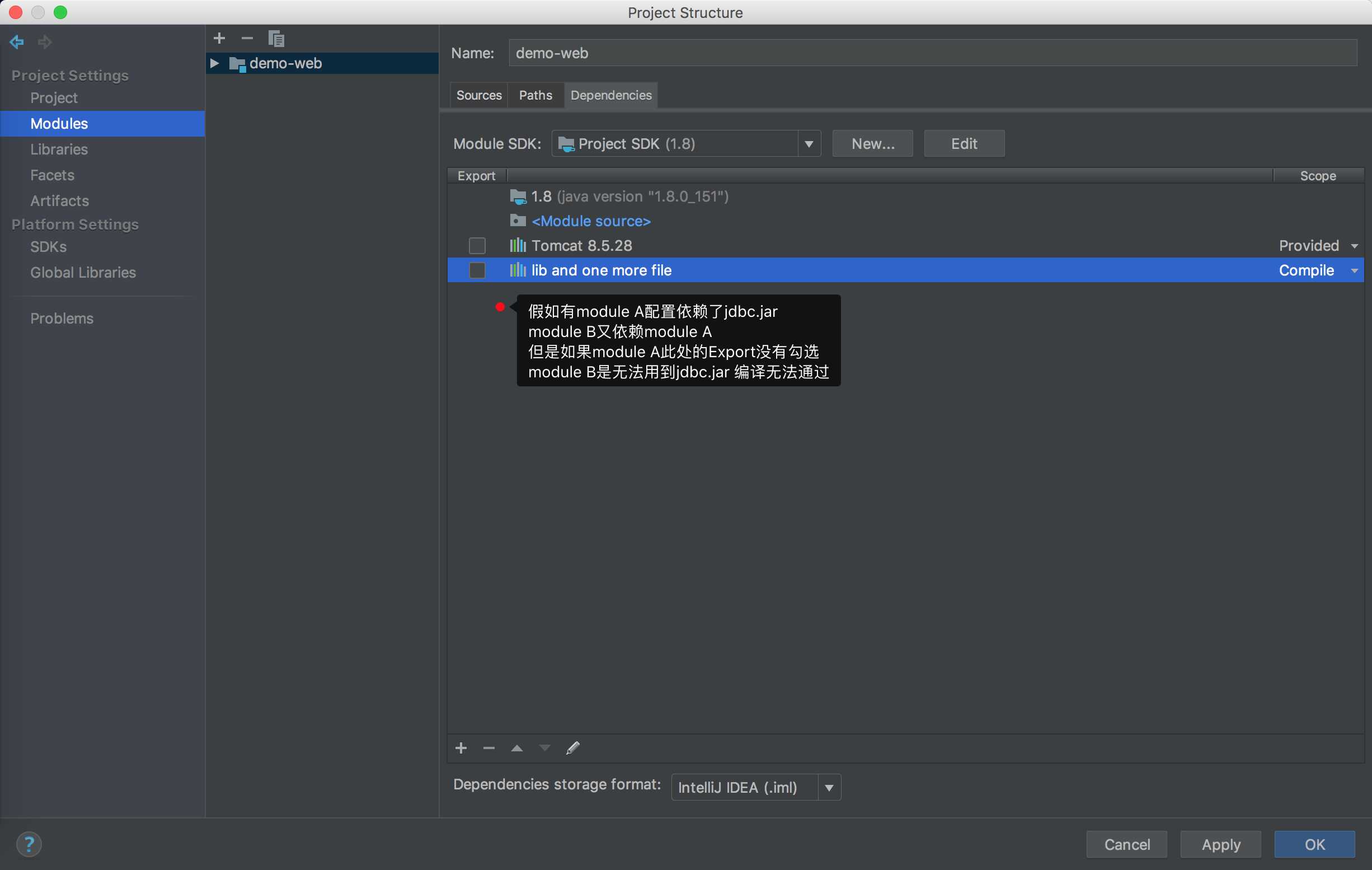This screenshot has width=1372, height=870.
Task: Add a new module with plus icon
Action: pos(219,38)
